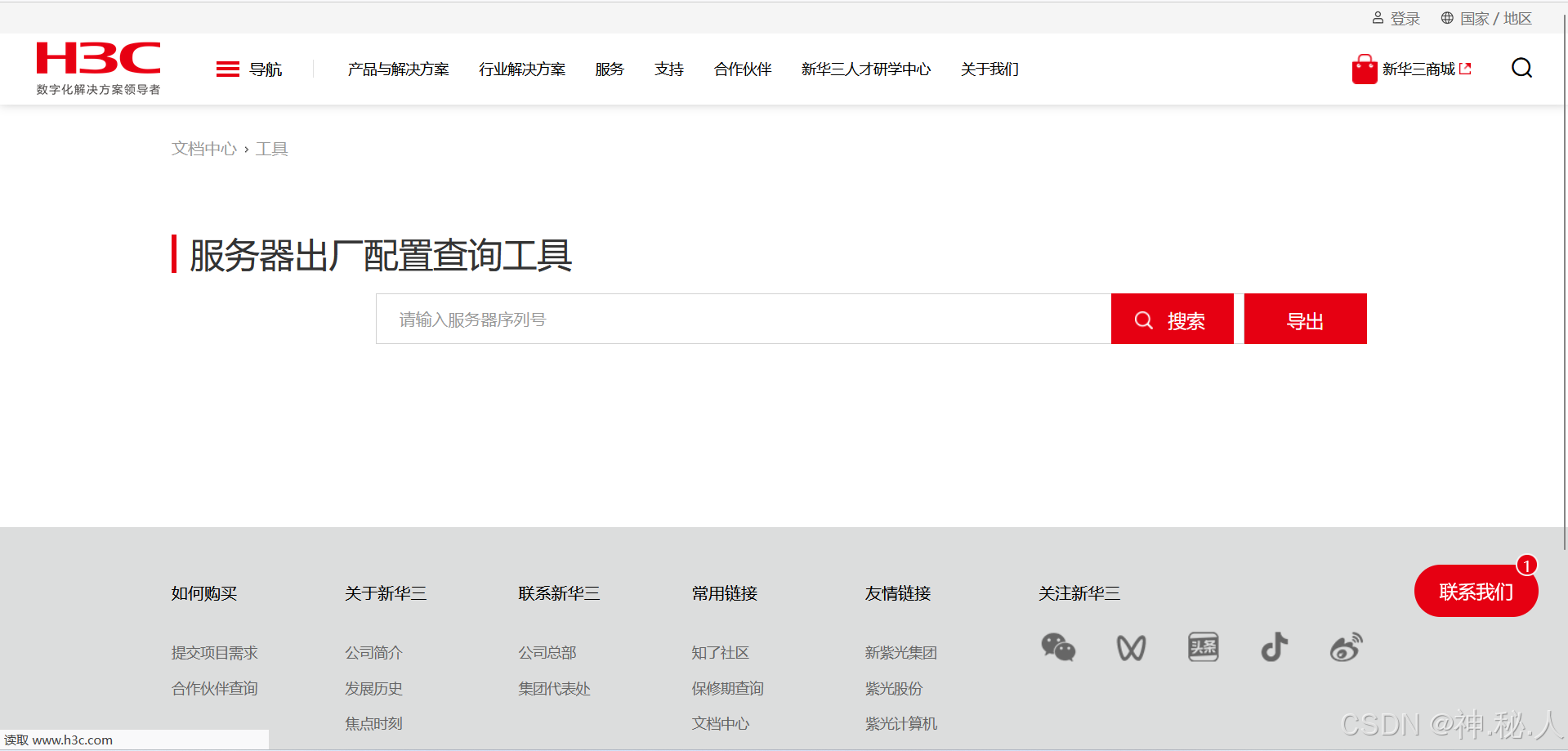
Task: Click the 联系我们 floating button
Action: pos(1476,591)
